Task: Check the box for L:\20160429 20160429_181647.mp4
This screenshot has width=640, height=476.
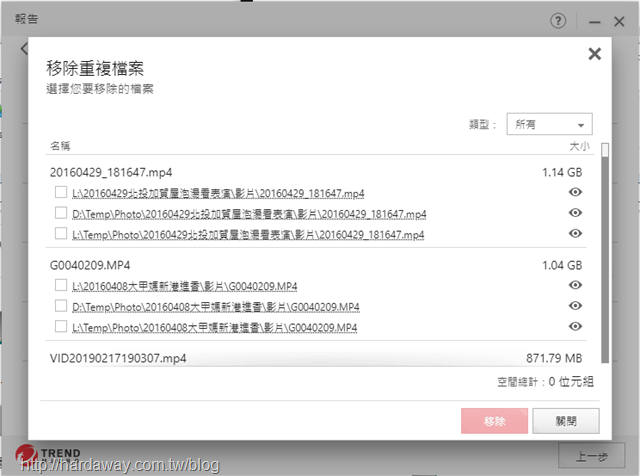Action: (x=61, y=192)
